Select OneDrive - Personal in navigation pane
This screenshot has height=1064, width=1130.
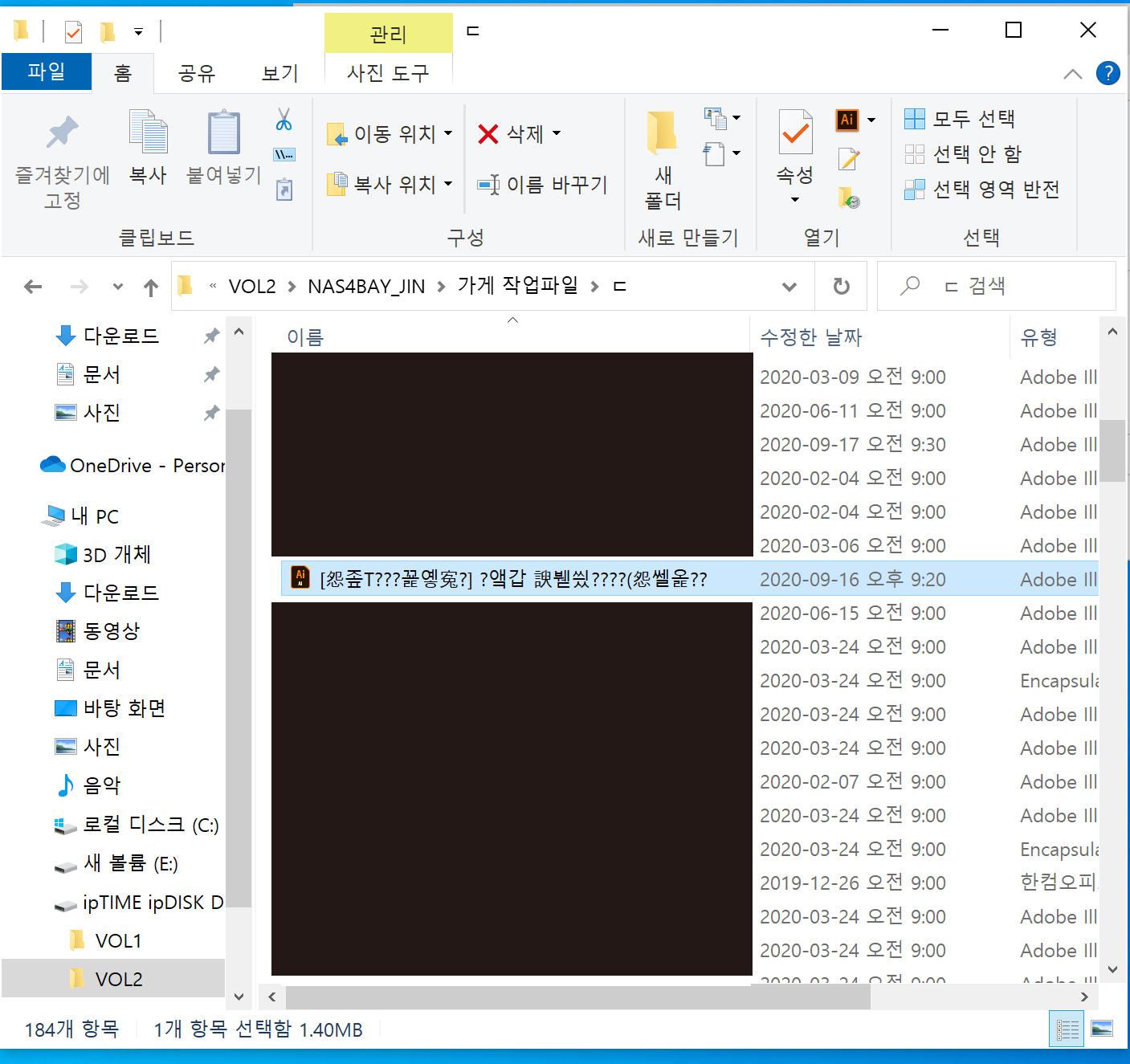pyautogui.click(x=133, y=466)
